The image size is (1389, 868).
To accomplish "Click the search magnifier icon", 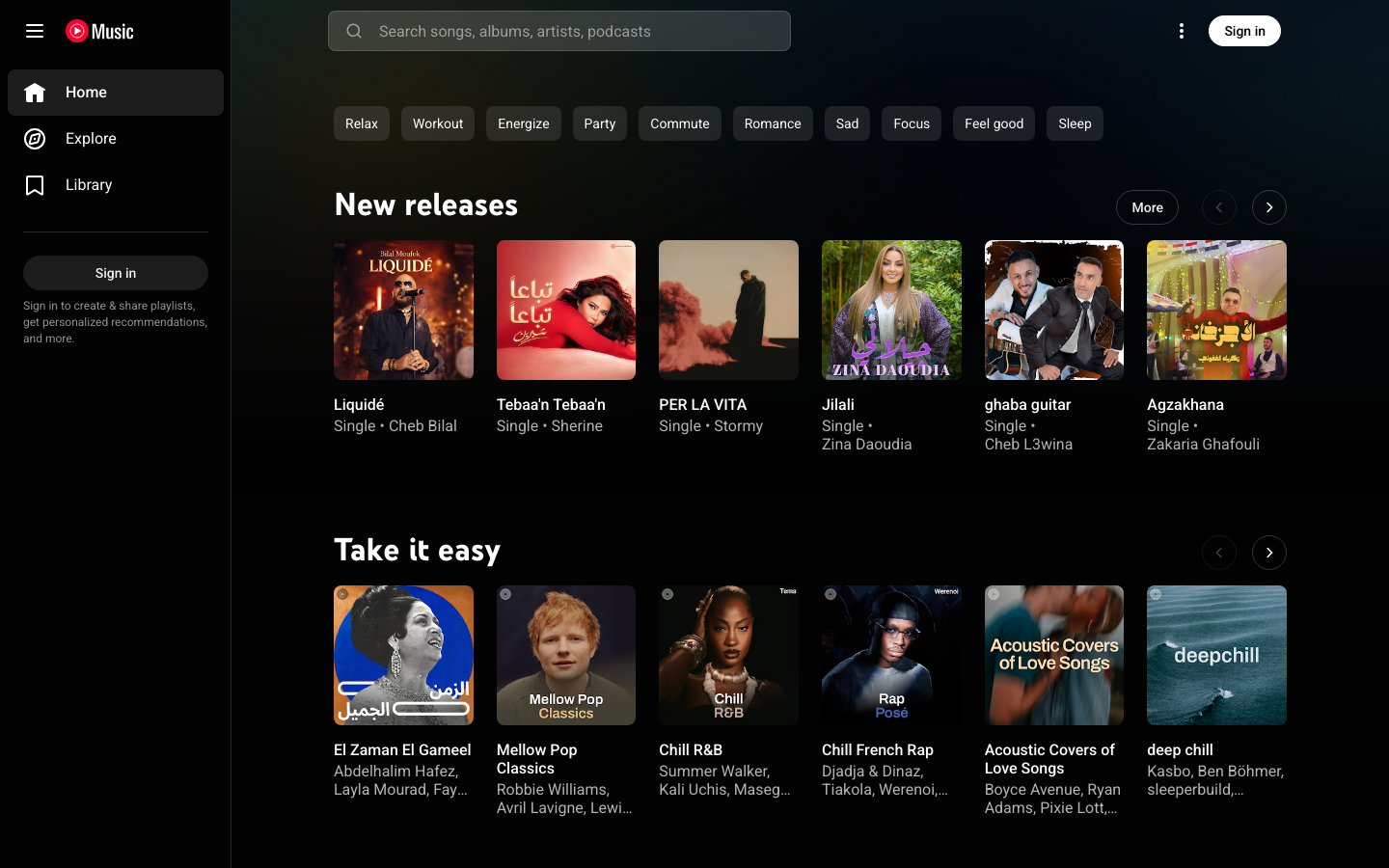I will 354,31.
